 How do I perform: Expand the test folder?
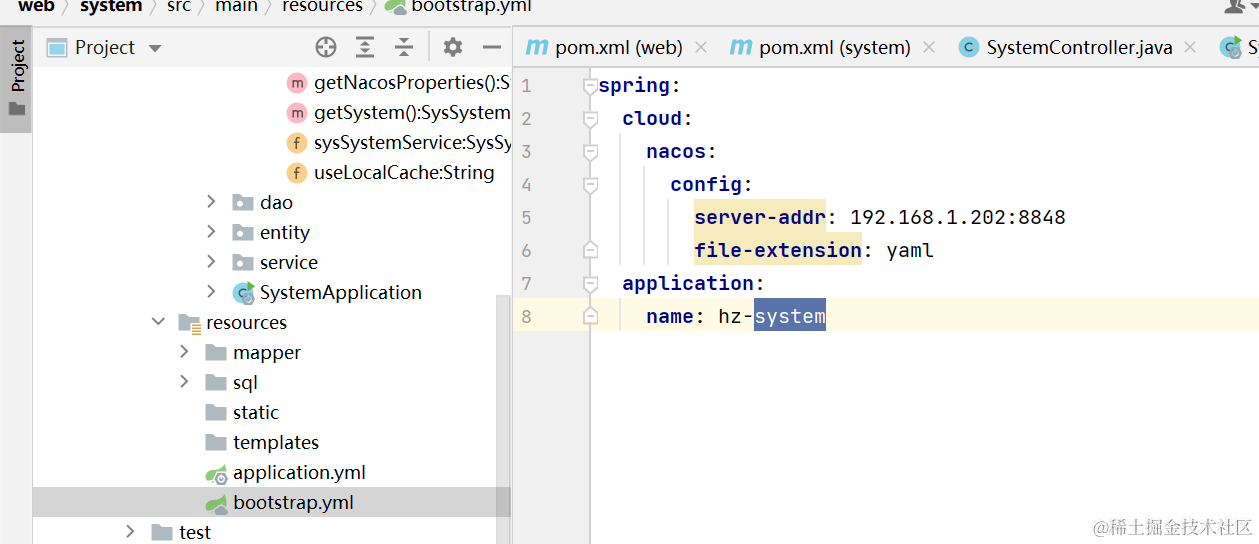pyautogui.click(x=130, y=532)
